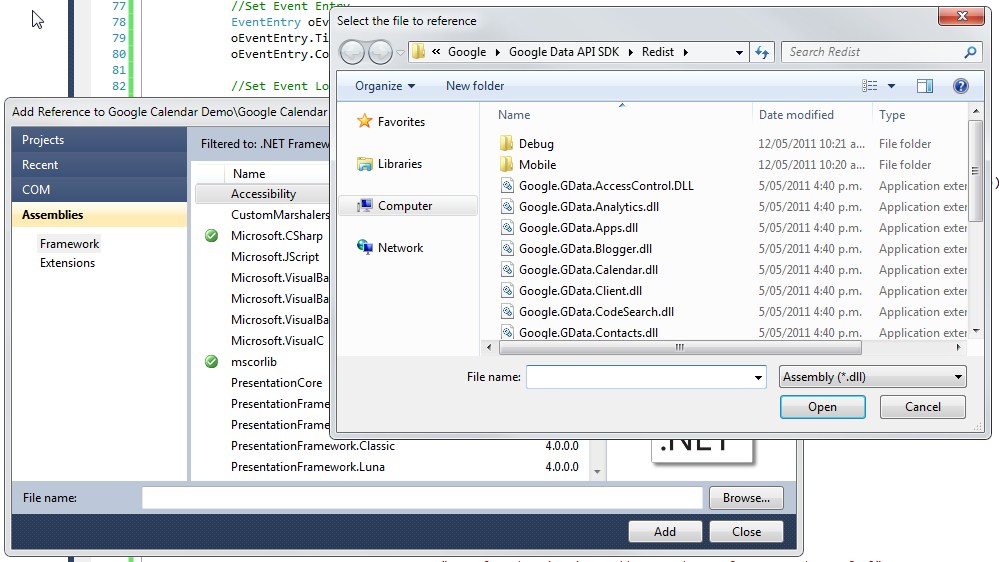Click the Open button
The height and width of the screenshot is (562, 999).
823,407
